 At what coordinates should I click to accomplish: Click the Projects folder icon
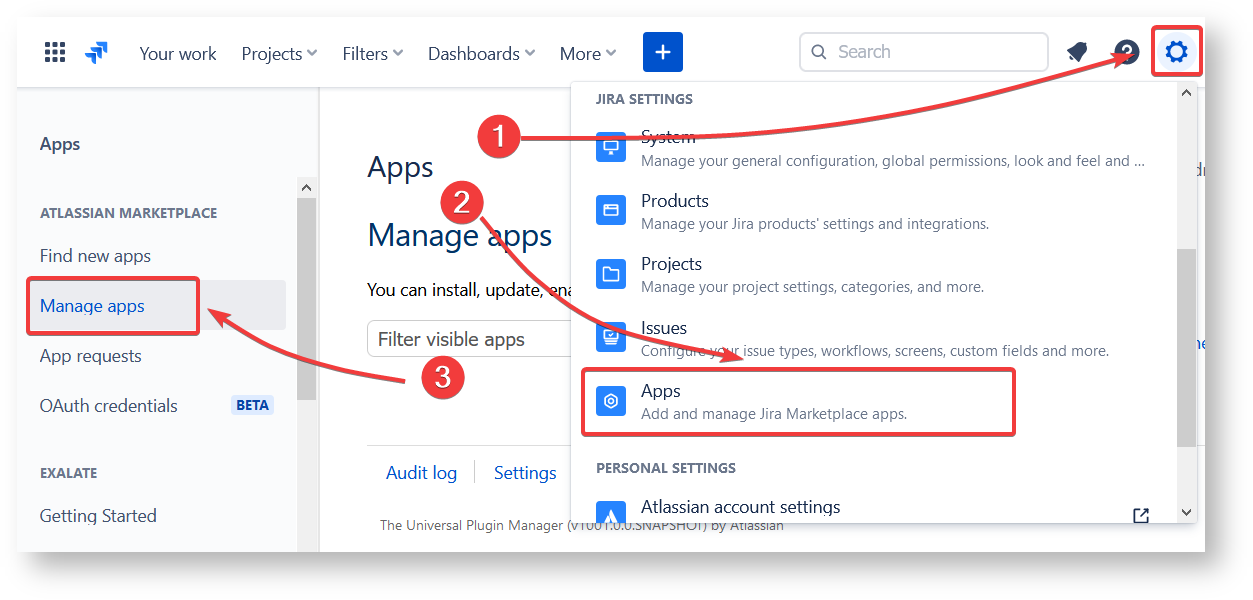tap(611, 273)
